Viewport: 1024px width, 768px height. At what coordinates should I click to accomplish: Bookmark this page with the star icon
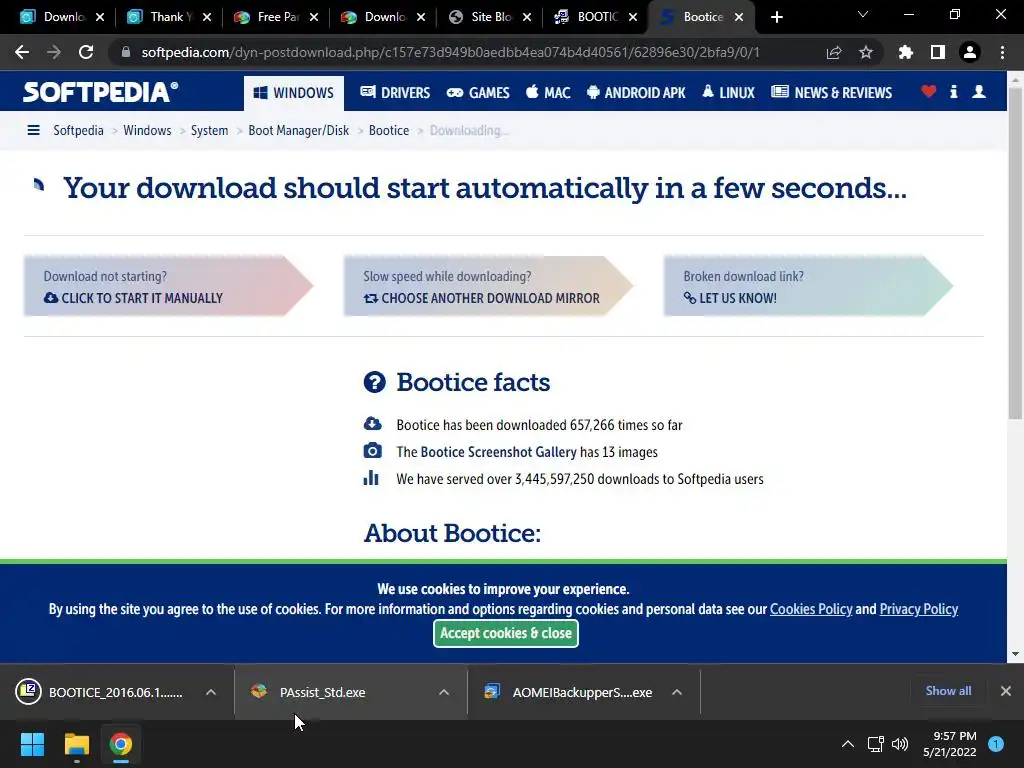tap(866, 52)
